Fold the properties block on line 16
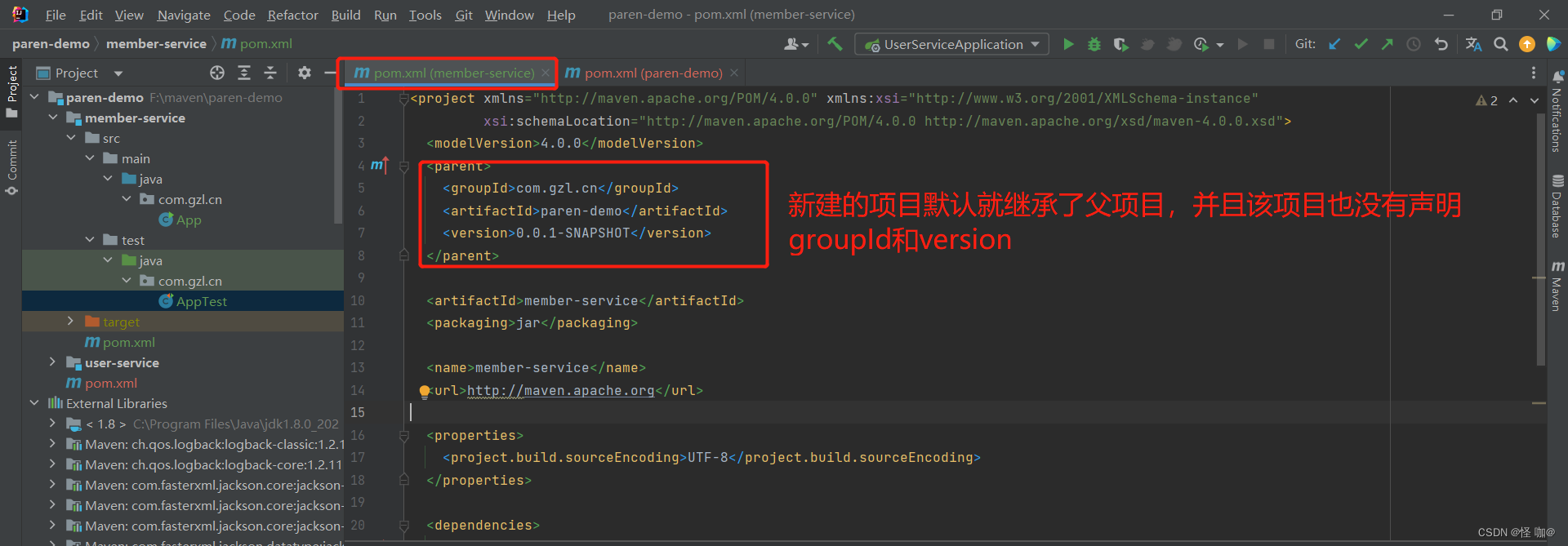 pos(403,436)
